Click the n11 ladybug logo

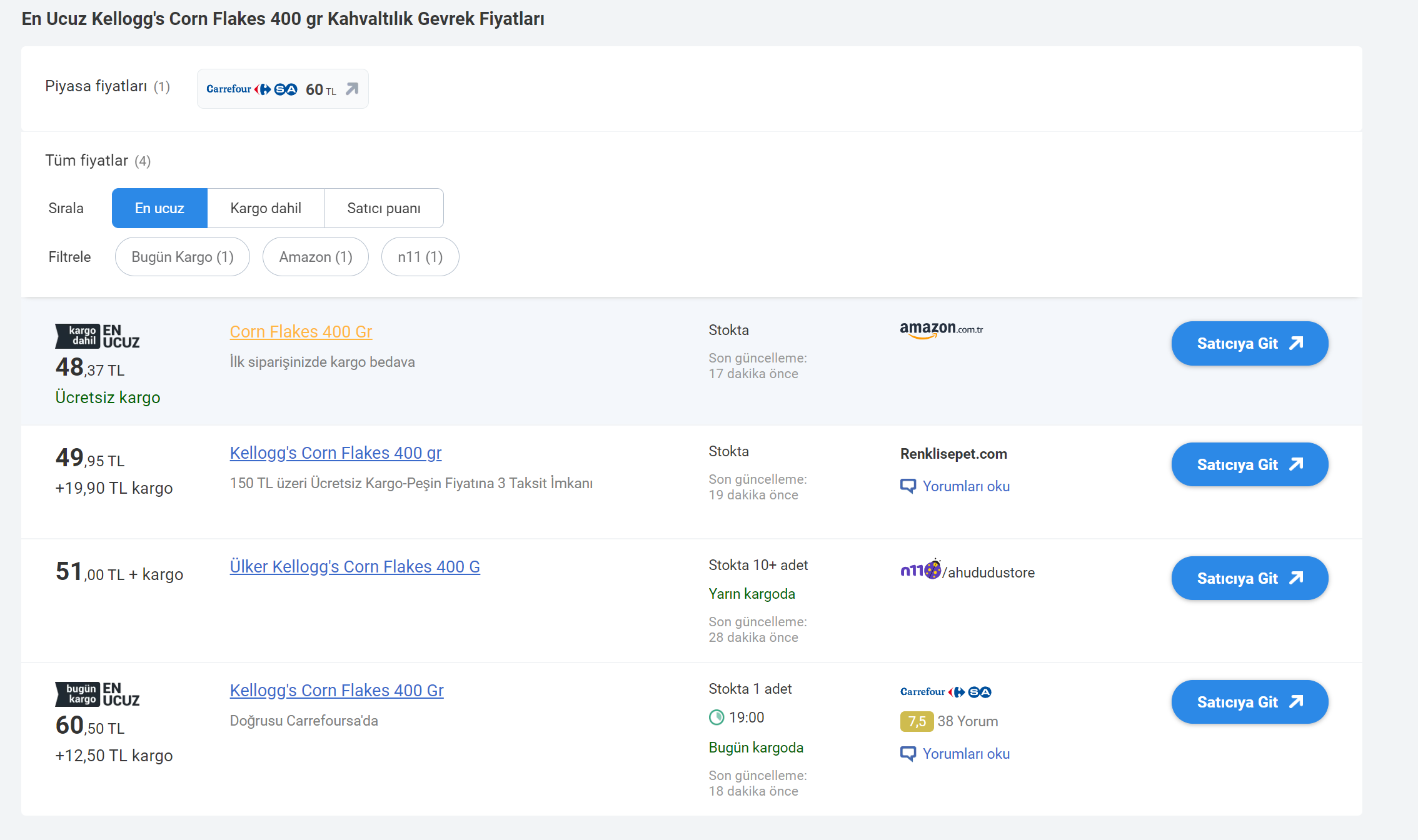(921, 569)
